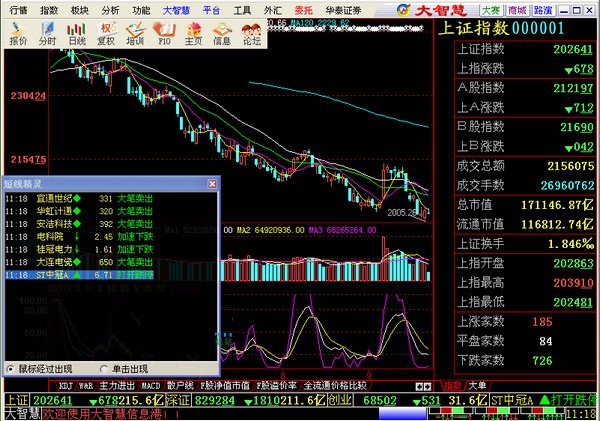Click the 商城 store button

click(517, 10)
